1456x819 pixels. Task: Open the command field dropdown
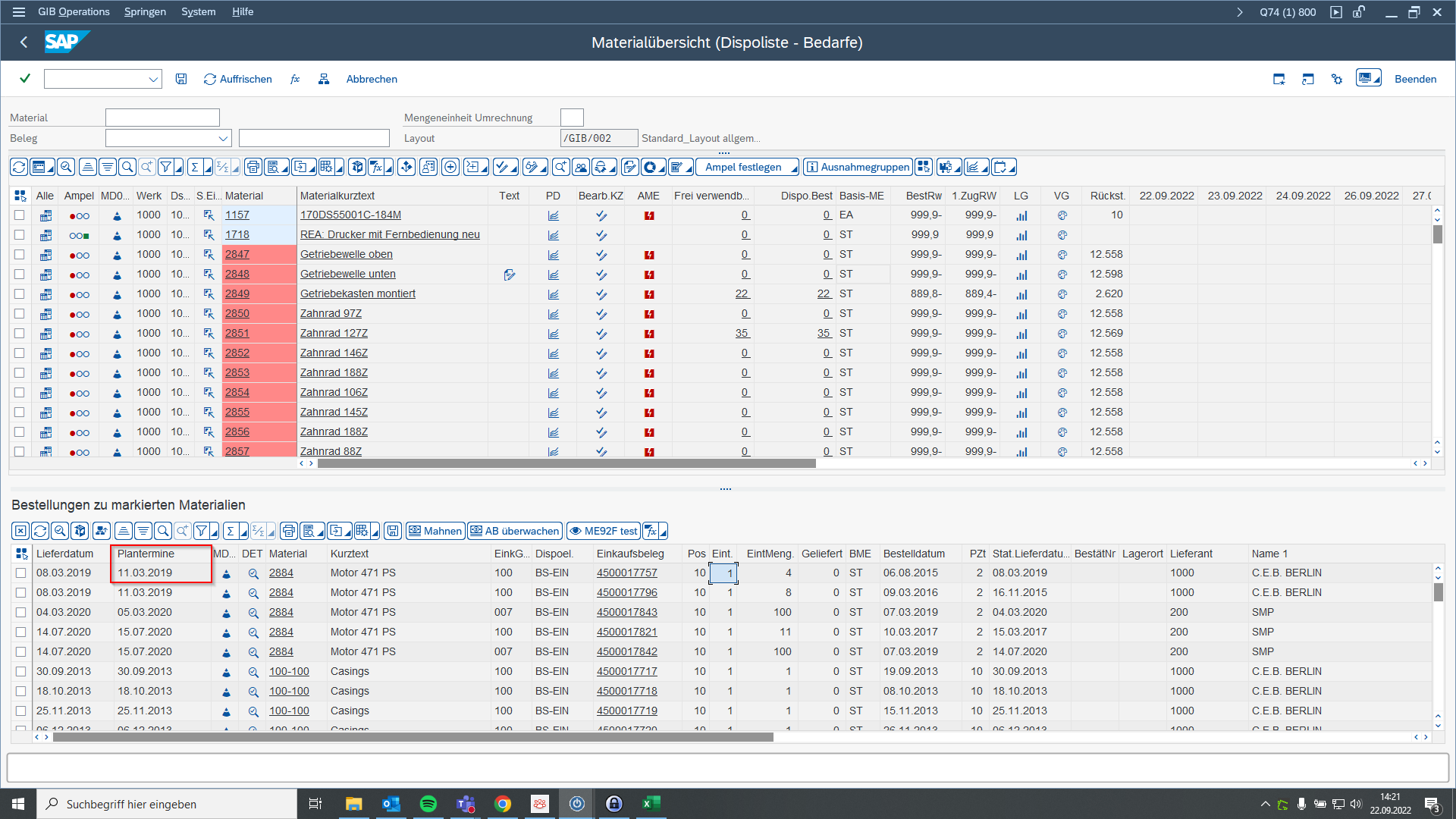[153, 79]
